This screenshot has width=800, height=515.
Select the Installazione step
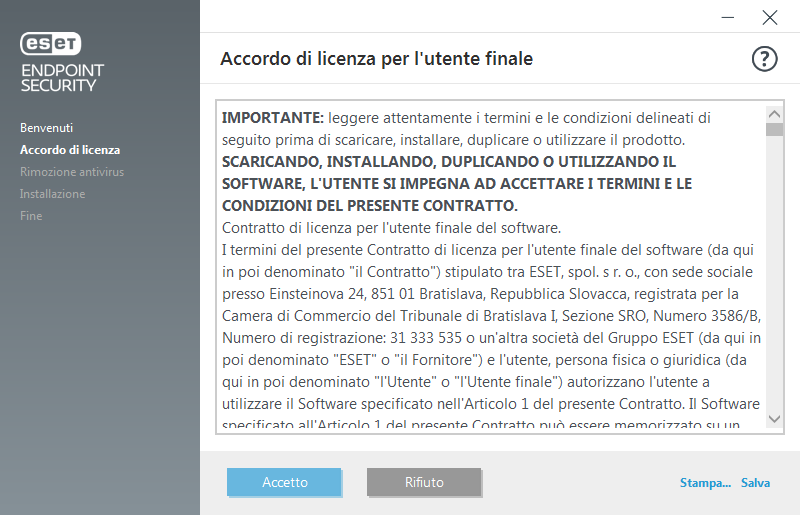[x=53, y=193]
